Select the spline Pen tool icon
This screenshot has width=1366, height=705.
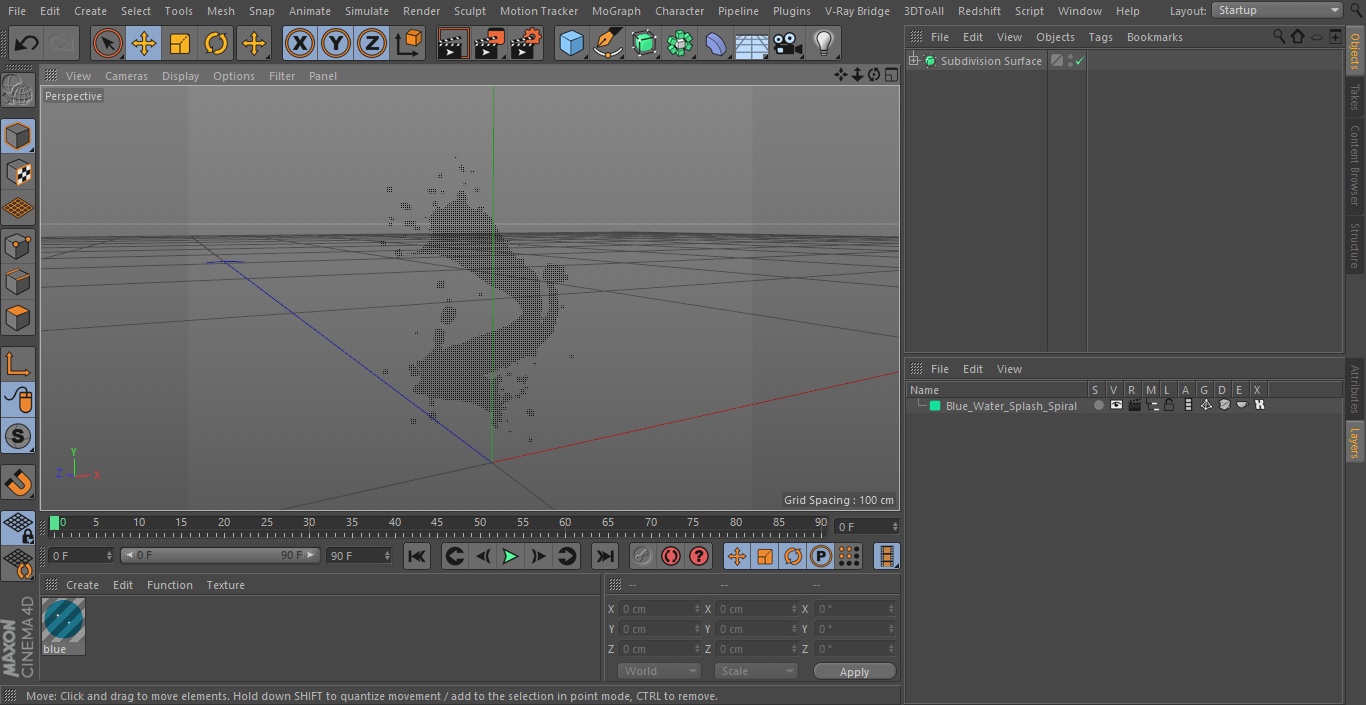(x=607, y=43)
